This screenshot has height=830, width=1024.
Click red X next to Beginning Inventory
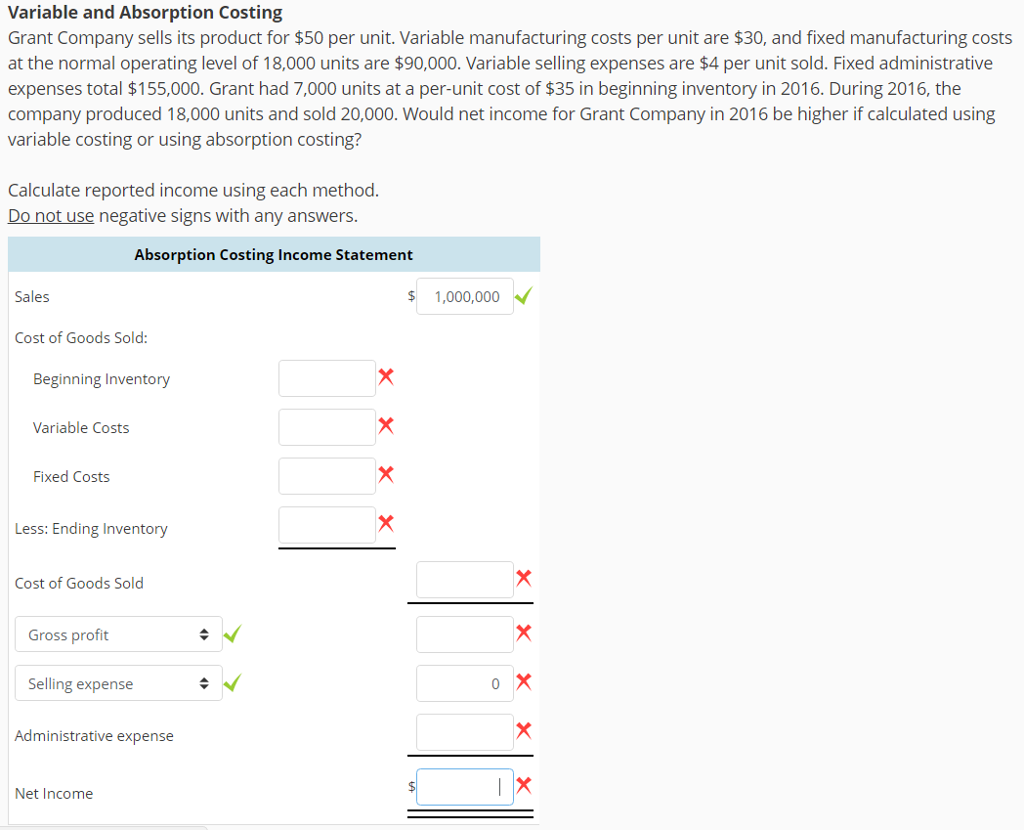pos(386,376)
